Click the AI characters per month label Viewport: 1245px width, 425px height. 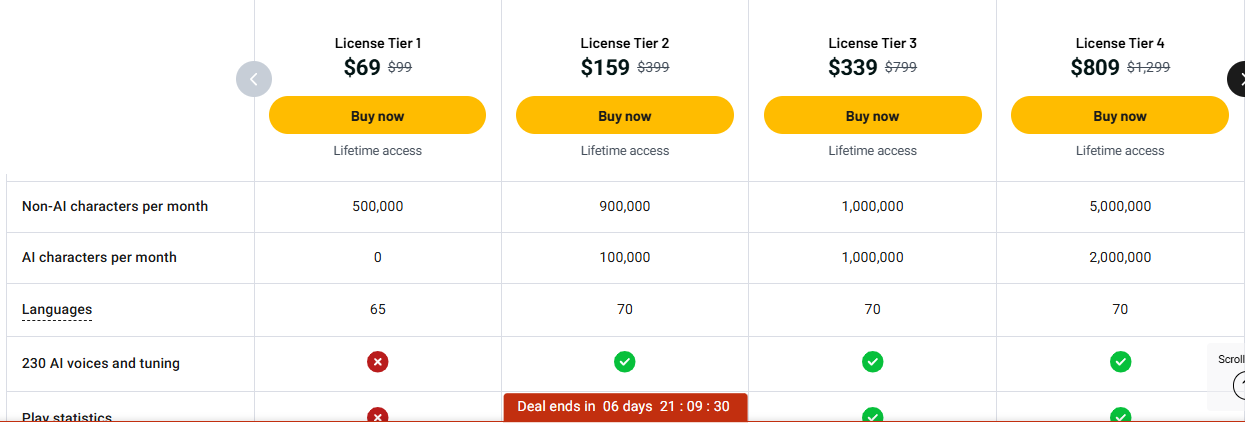point(99,258)
